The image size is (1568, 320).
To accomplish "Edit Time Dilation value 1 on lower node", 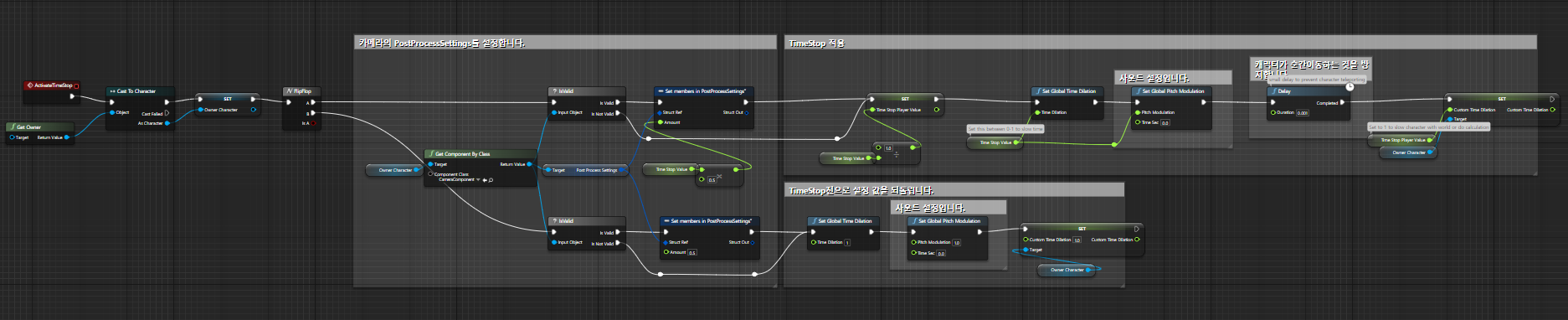I will point(847,242).
